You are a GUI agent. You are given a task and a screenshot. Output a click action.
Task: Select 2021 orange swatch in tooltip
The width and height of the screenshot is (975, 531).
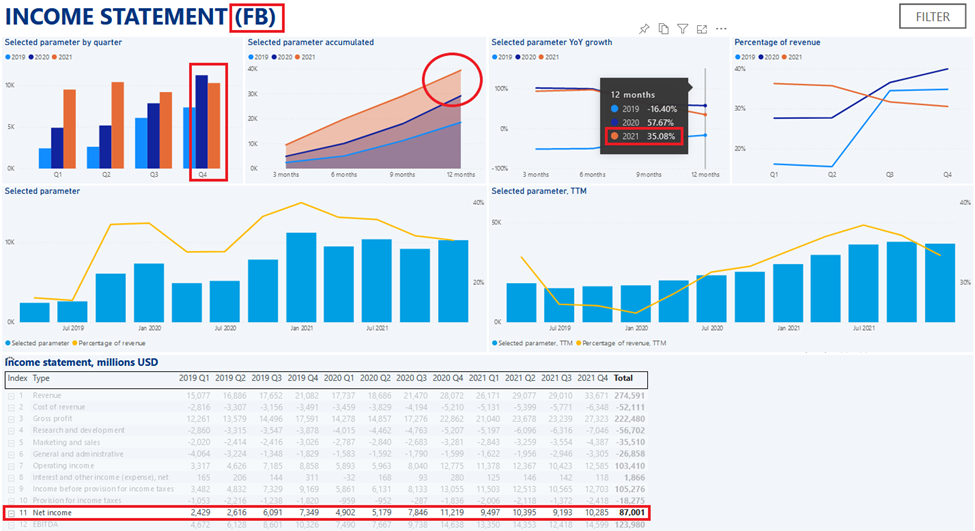coord(613,135)
